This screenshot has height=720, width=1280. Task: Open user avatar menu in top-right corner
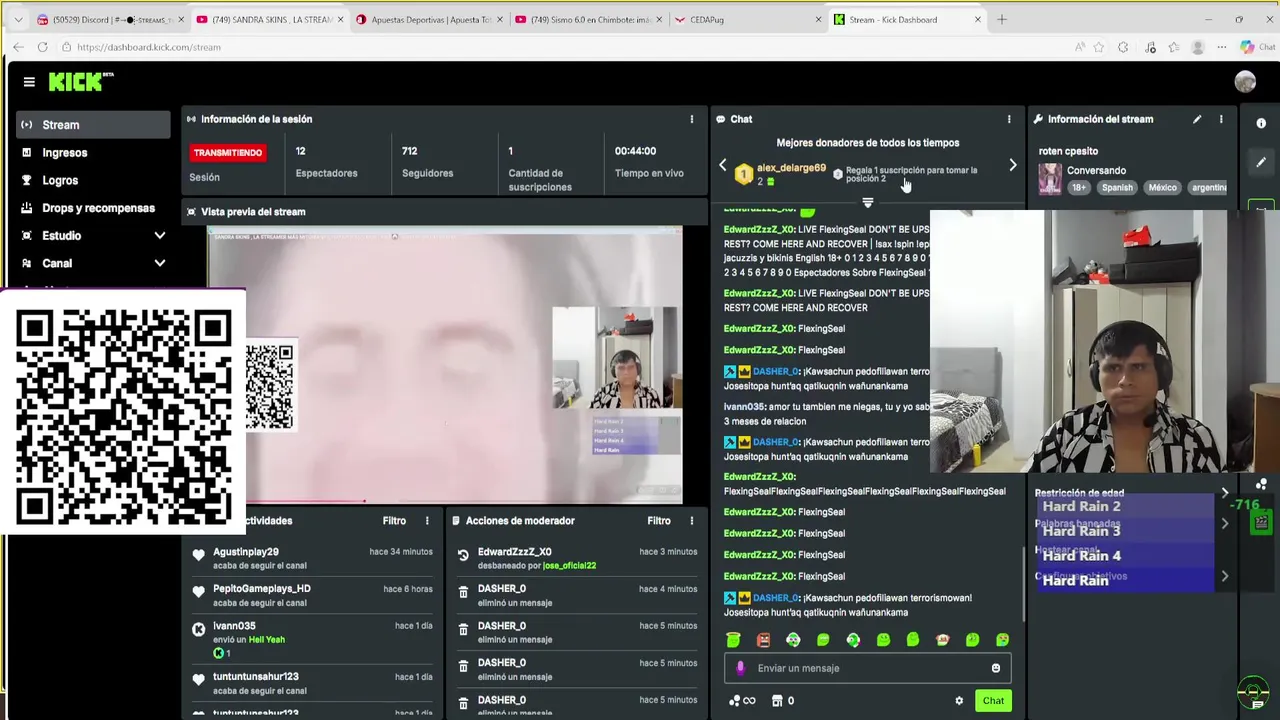[1245, 82]
